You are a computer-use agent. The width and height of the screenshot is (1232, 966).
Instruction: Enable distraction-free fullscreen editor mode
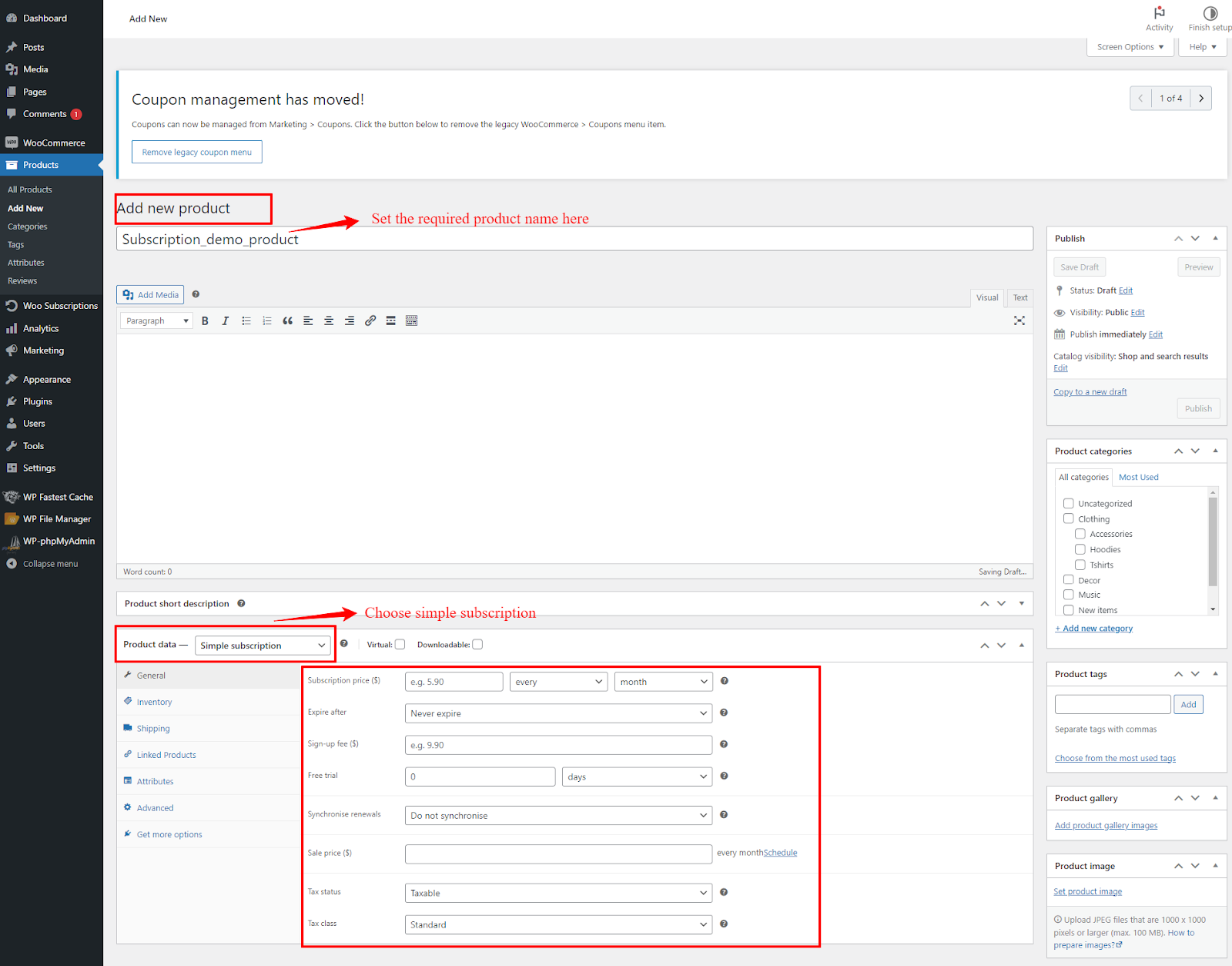pos(1019,320)
